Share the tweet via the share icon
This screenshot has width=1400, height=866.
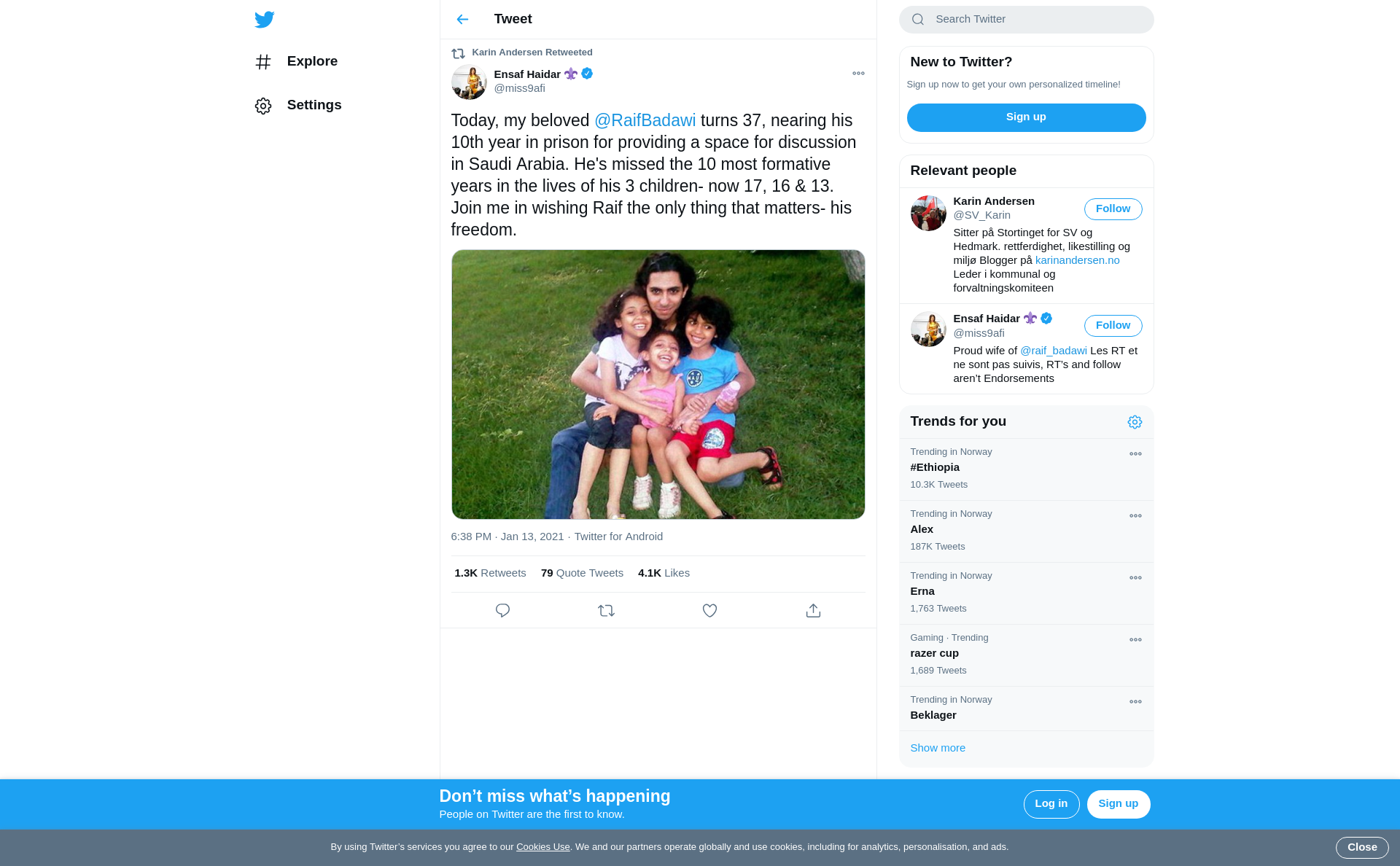pos(813,611)
